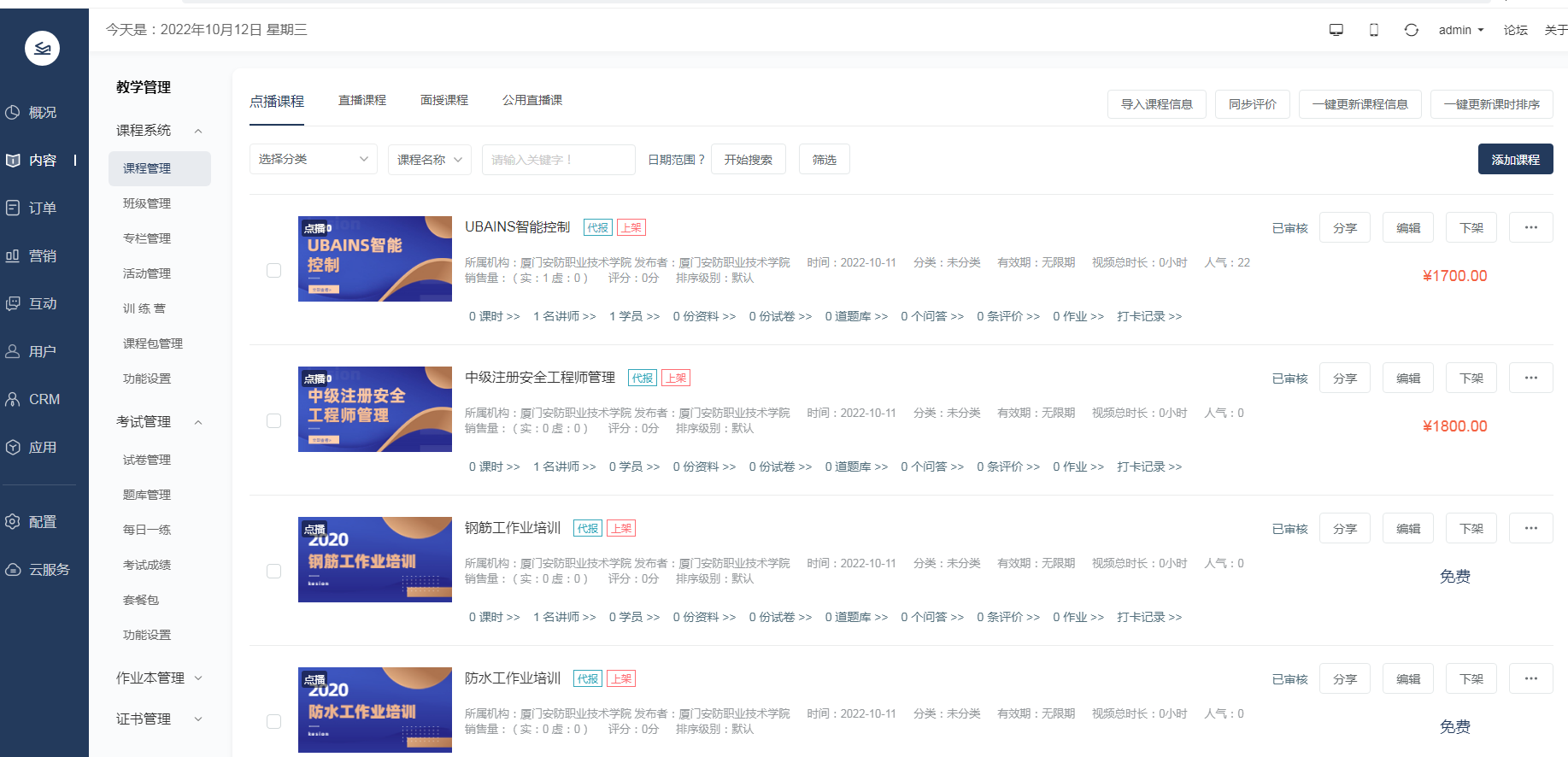This screenshot has height=757, width=1568.
Task: Expand the 作业本管理 menu section
Action: (x=159, y=678)
